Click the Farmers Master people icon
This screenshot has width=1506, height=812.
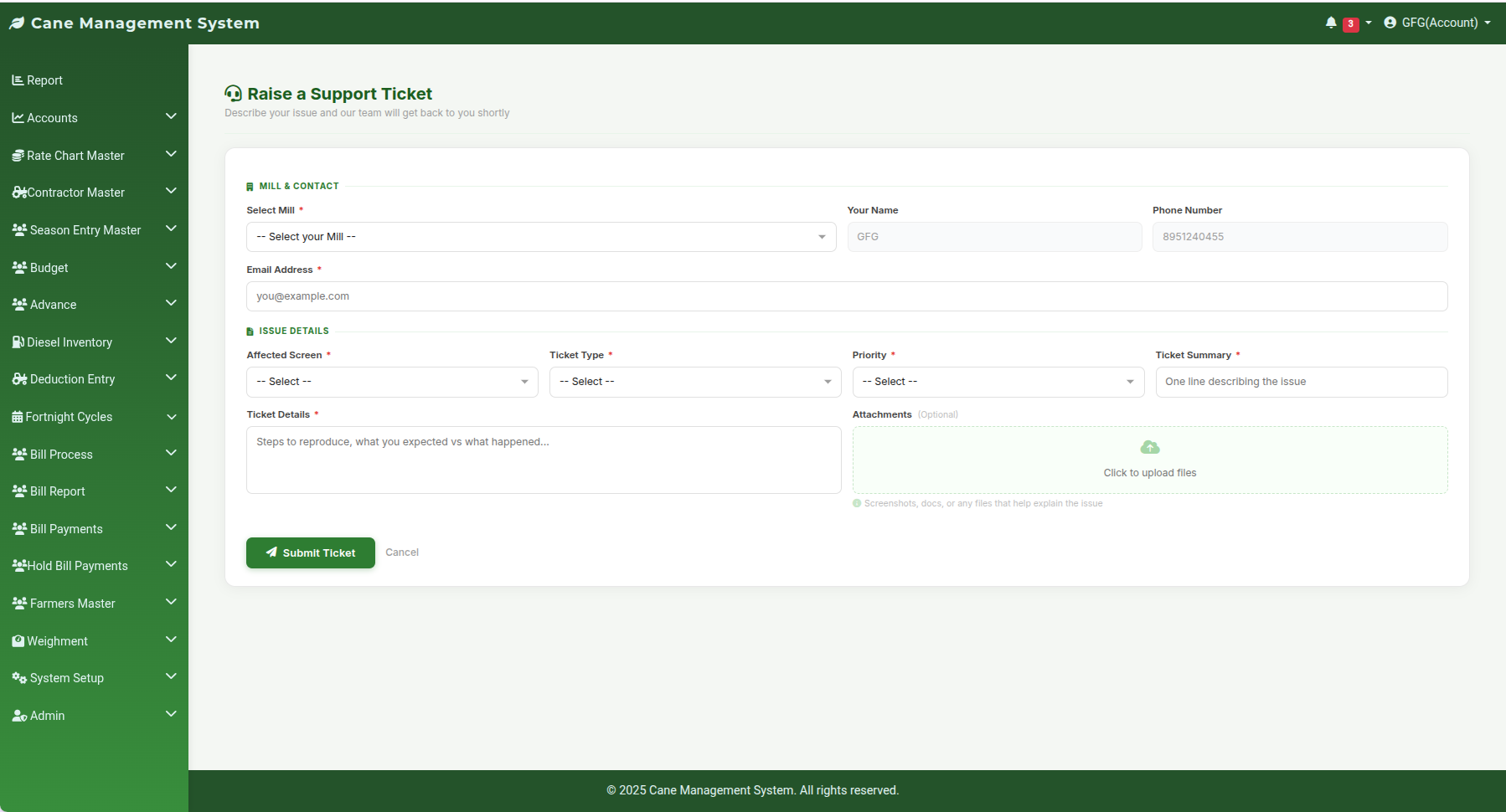pos(19,603)
